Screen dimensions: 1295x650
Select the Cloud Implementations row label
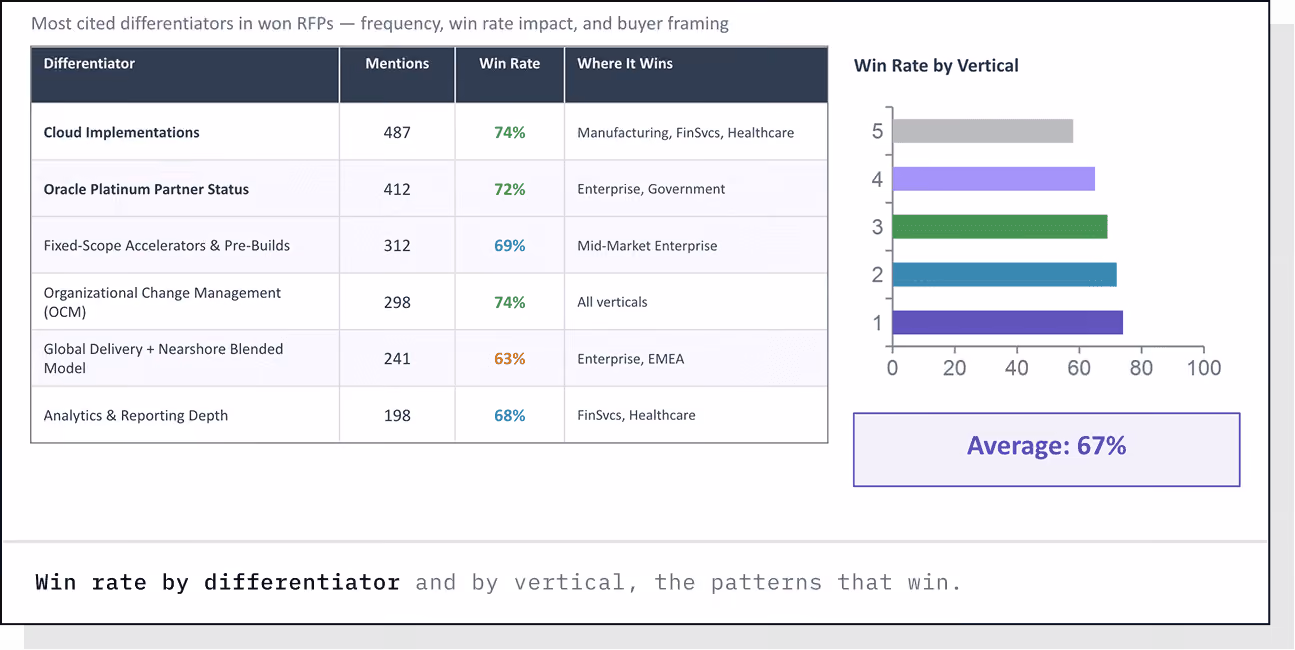(x=122, y=132)
